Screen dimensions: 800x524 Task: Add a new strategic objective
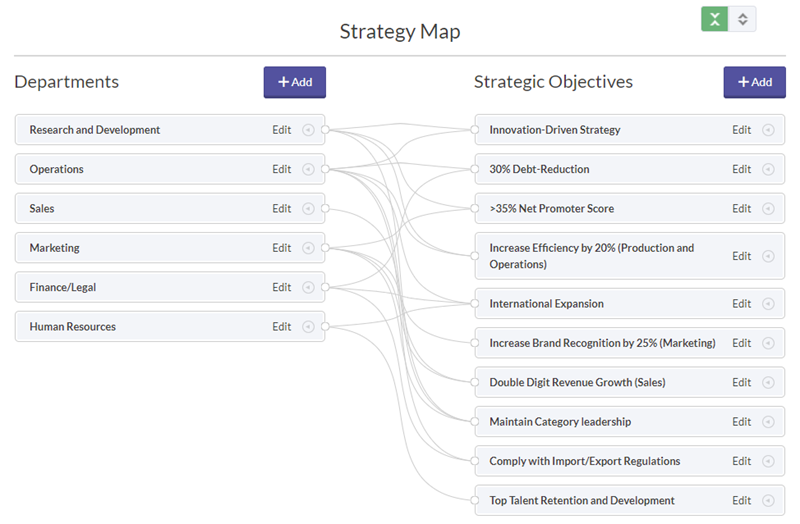[x=754, y=82]
